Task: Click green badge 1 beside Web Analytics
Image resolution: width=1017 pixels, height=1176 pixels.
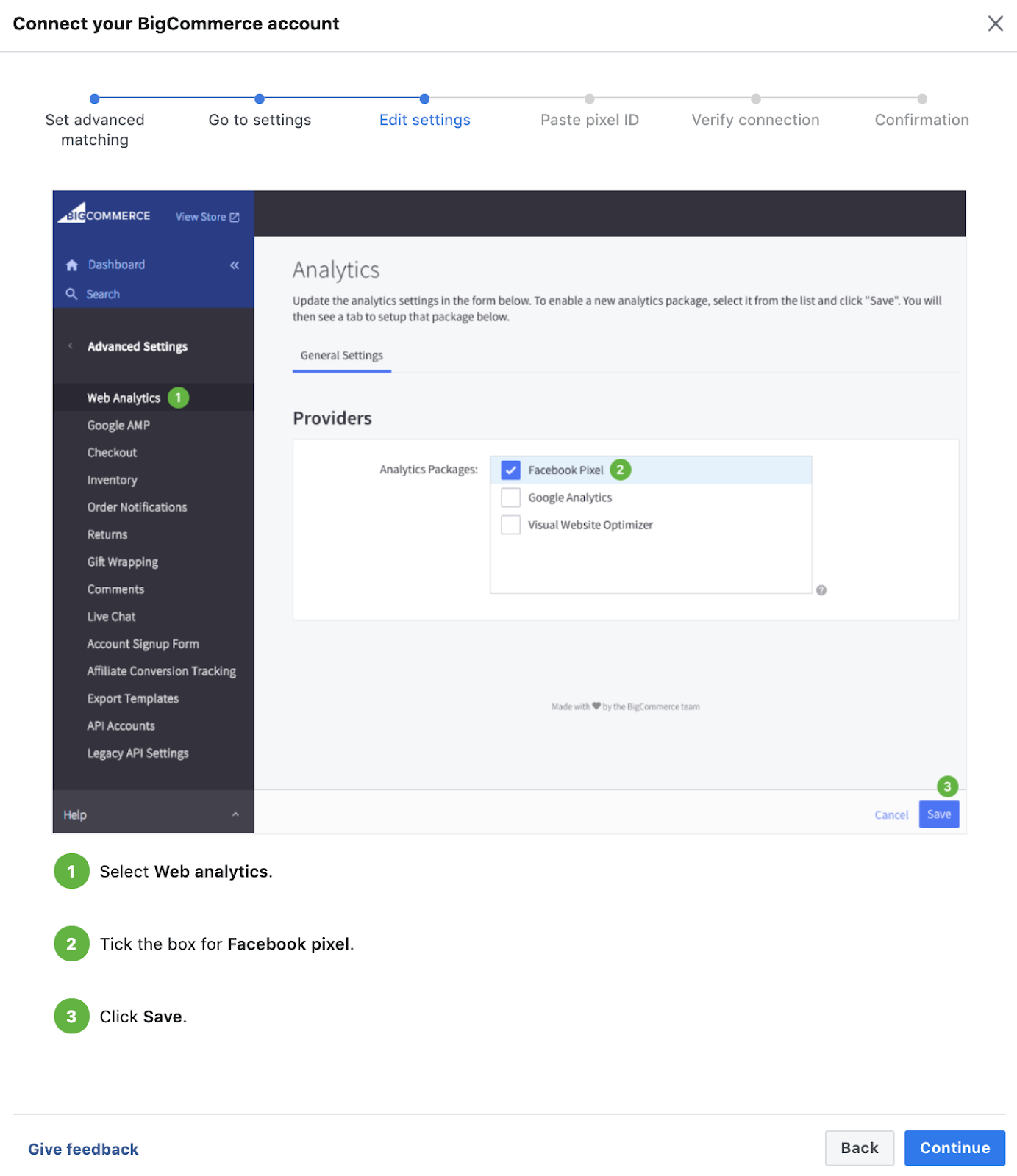Action: 178,398
